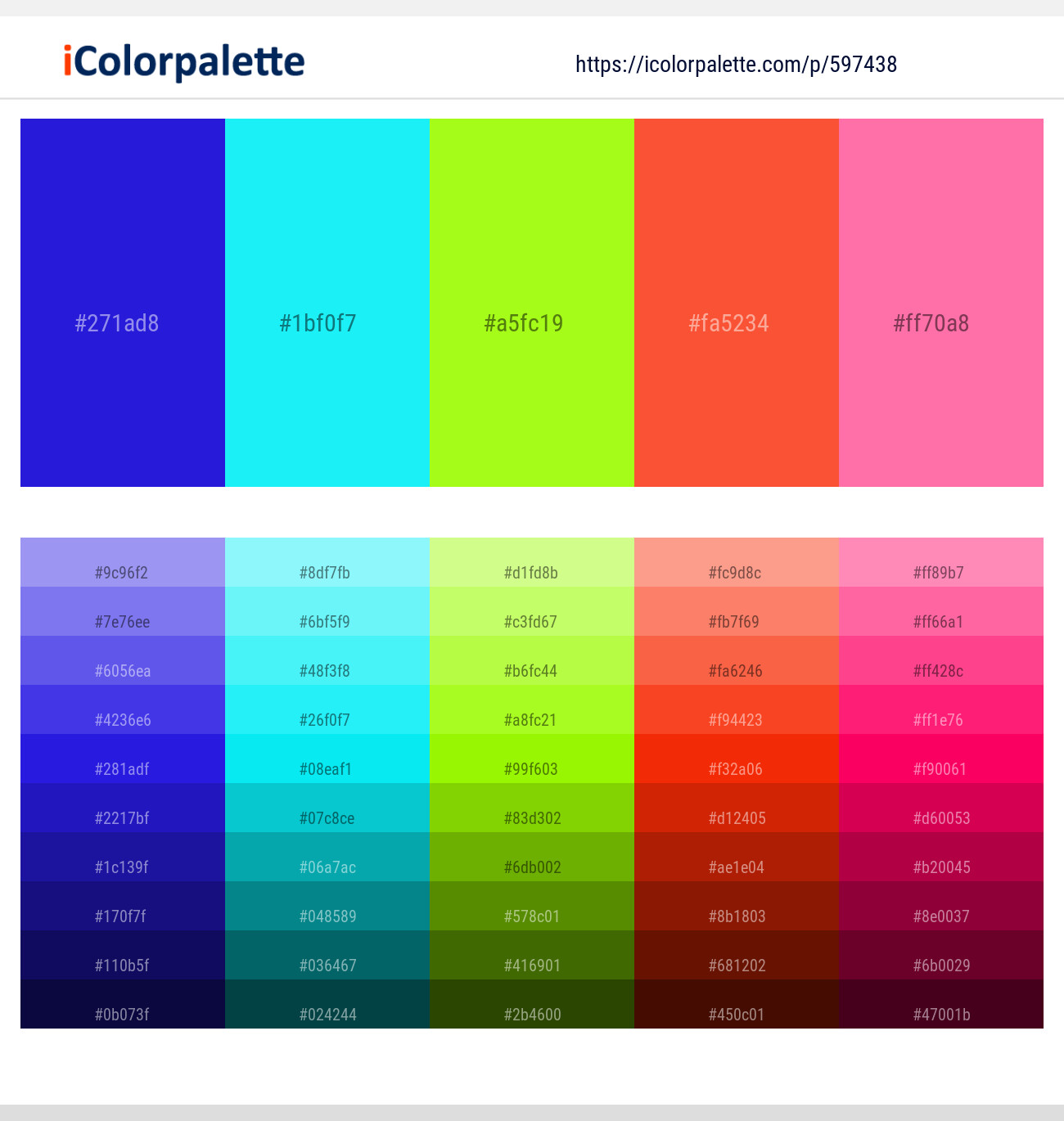The height and width of the screenshot is (1121, 1064).
Task: Choose the large orange-red #fa5234 swatch
Action: coord(737,303)
